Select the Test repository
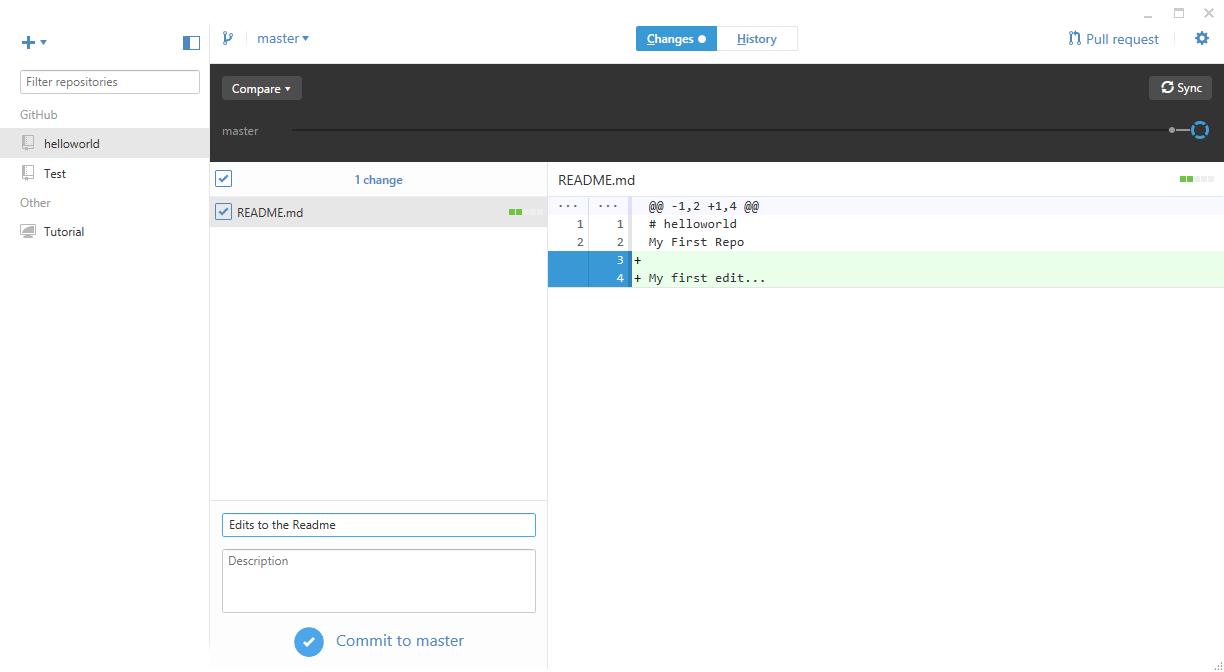This screenshot has width=1224, height=672. point(105,173)
